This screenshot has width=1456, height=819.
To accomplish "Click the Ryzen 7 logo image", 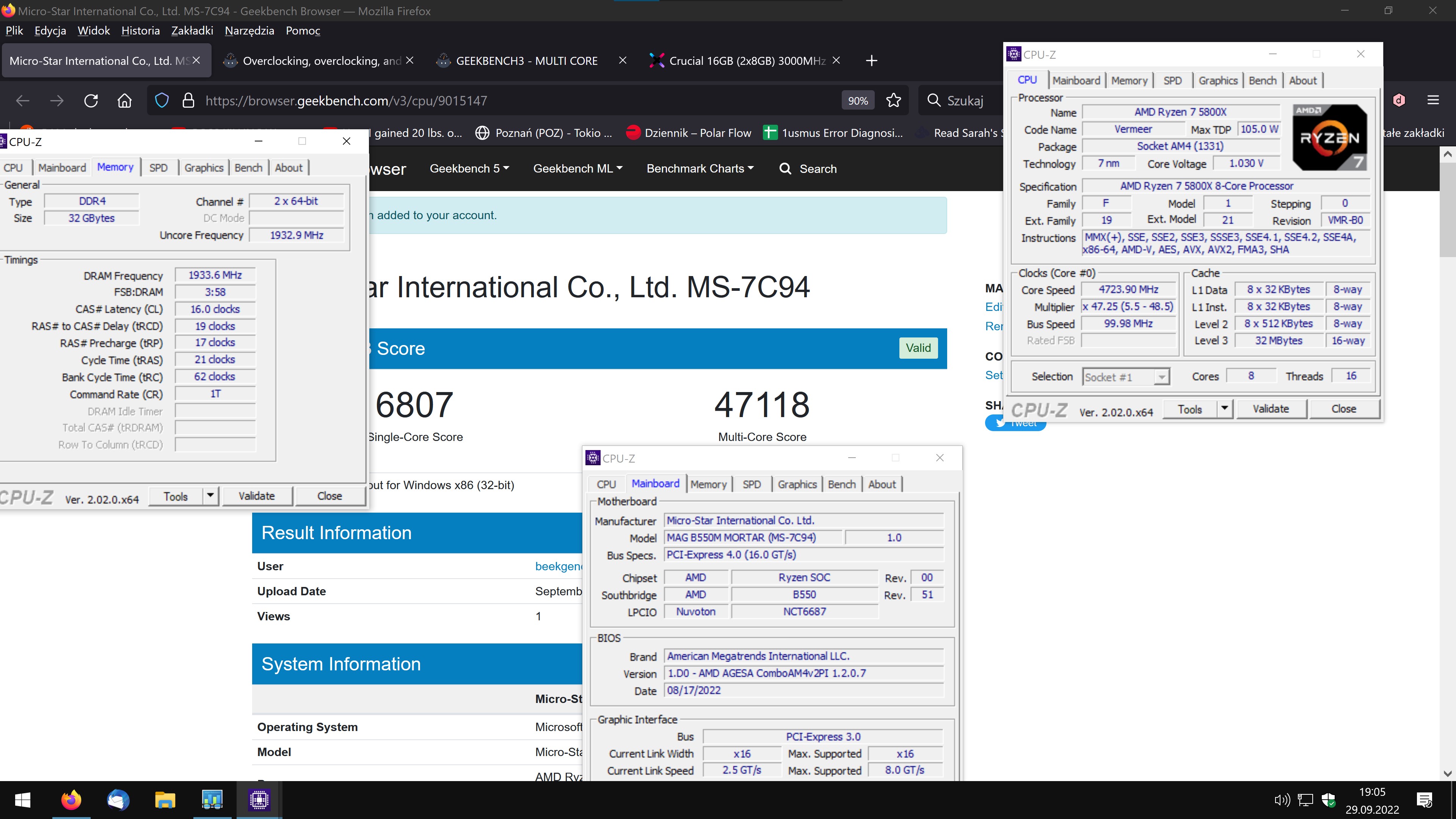I will [x=1329, y=137].
